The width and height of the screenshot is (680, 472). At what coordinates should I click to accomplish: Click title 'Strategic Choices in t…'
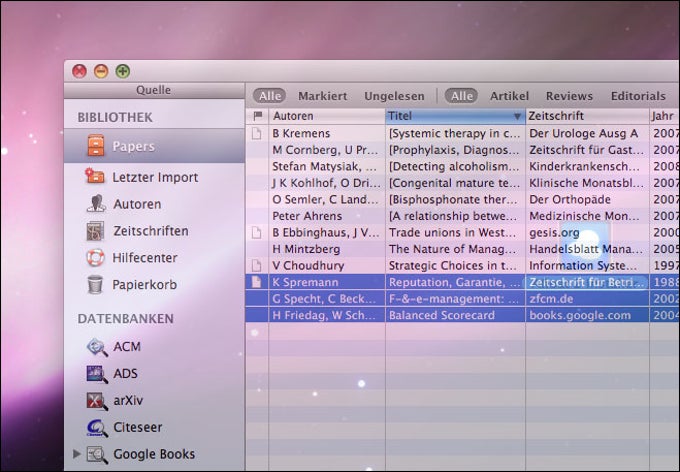[x=455, y=266]
